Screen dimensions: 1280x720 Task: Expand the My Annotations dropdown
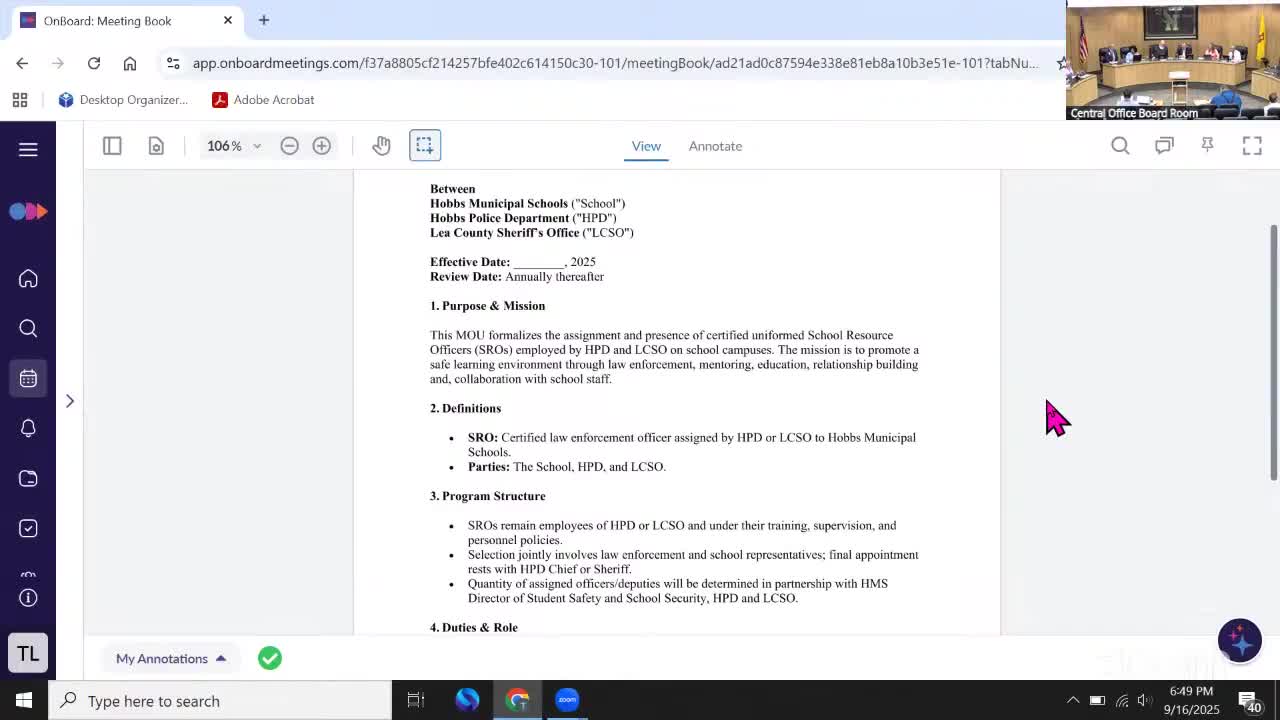(x=171, y=658)
